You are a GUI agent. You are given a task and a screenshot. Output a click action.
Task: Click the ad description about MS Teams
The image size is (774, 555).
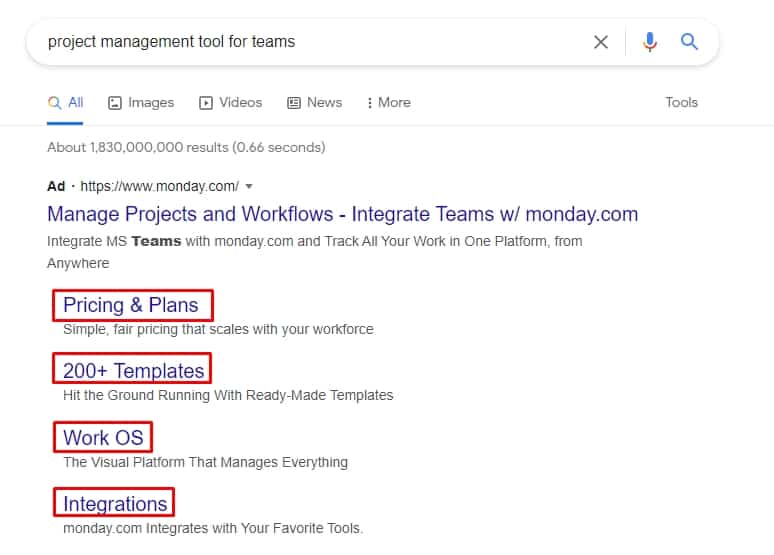coord(314,241)
